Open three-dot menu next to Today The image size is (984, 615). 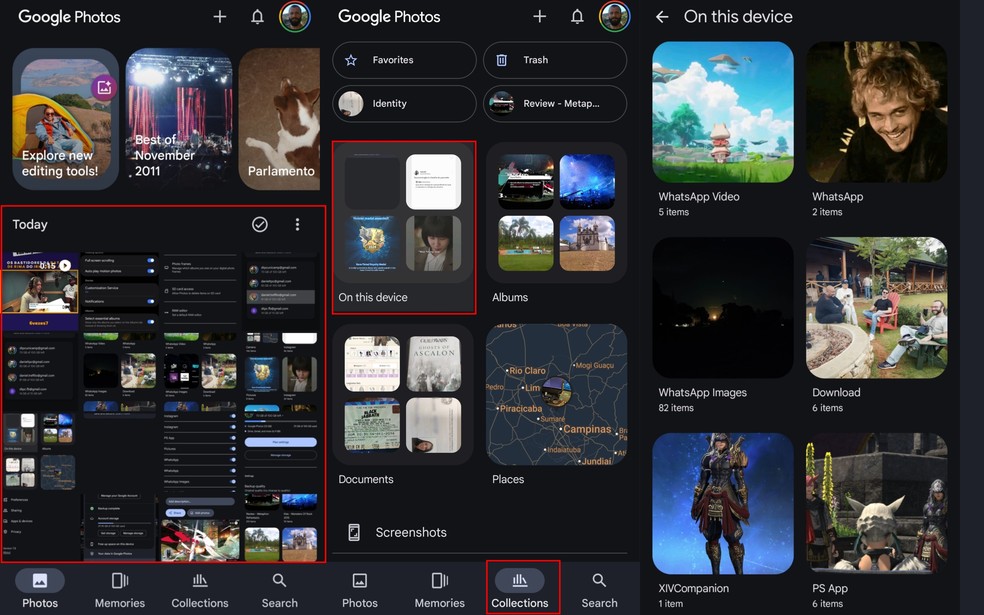click(x=297, y=224)
